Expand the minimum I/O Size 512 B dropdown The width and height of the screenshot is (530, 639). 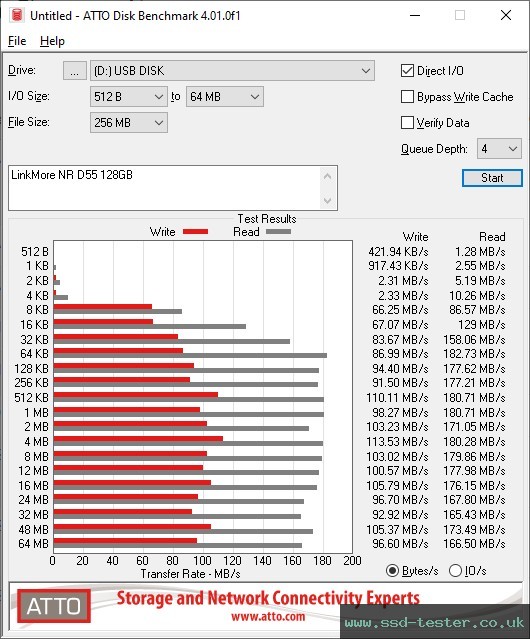point(129,97)
